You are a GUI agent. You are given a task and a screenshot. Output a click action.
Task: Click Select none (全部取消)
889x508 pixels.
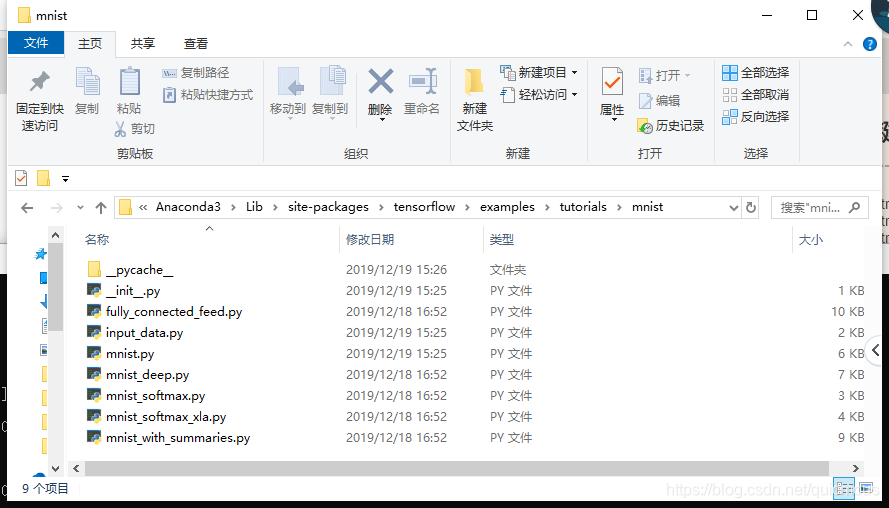click(x=756, y=95)
